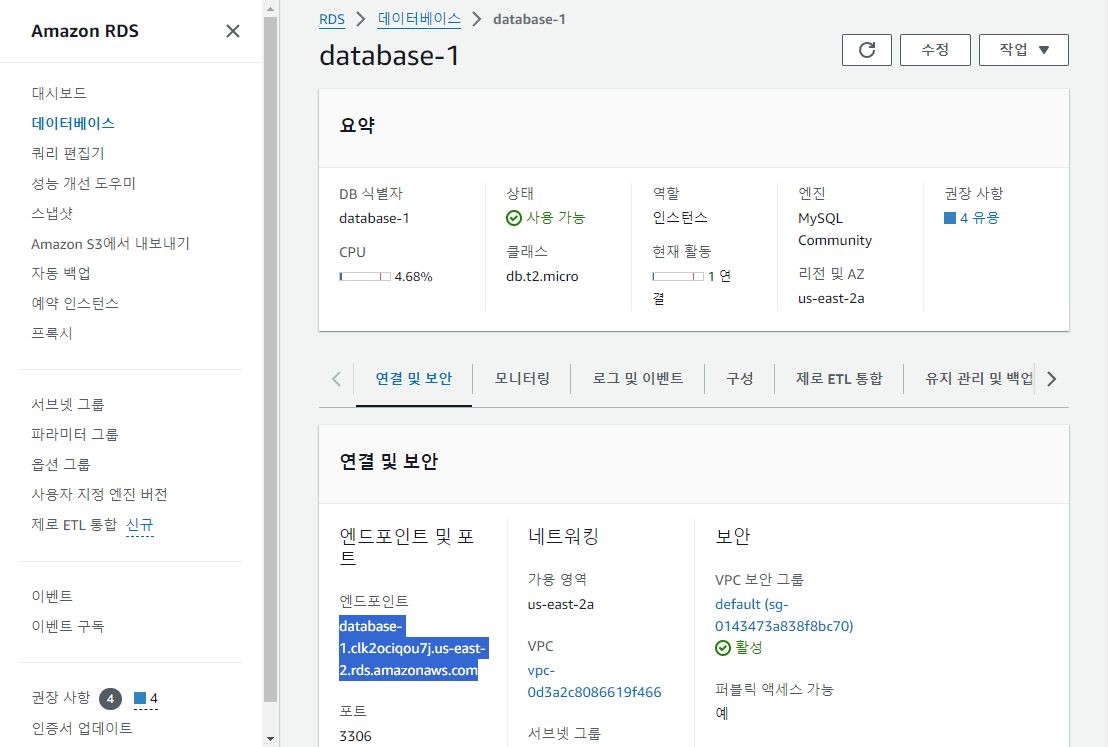1108x747 pixels.
Task: Close the Amazon RDS side panel
Action: 232,31
